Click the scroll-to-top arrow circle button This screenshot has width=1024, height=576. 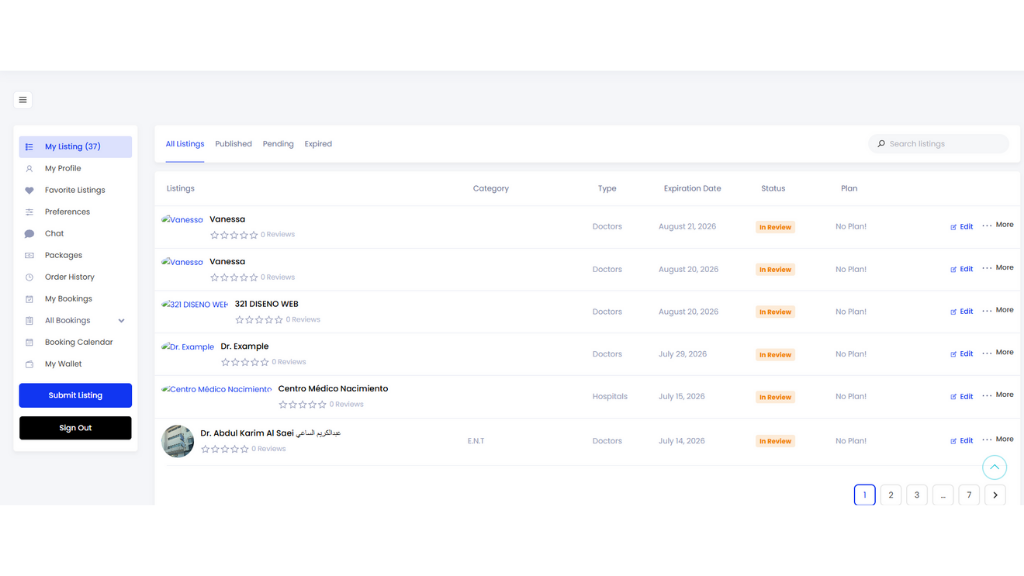(994, 467)
